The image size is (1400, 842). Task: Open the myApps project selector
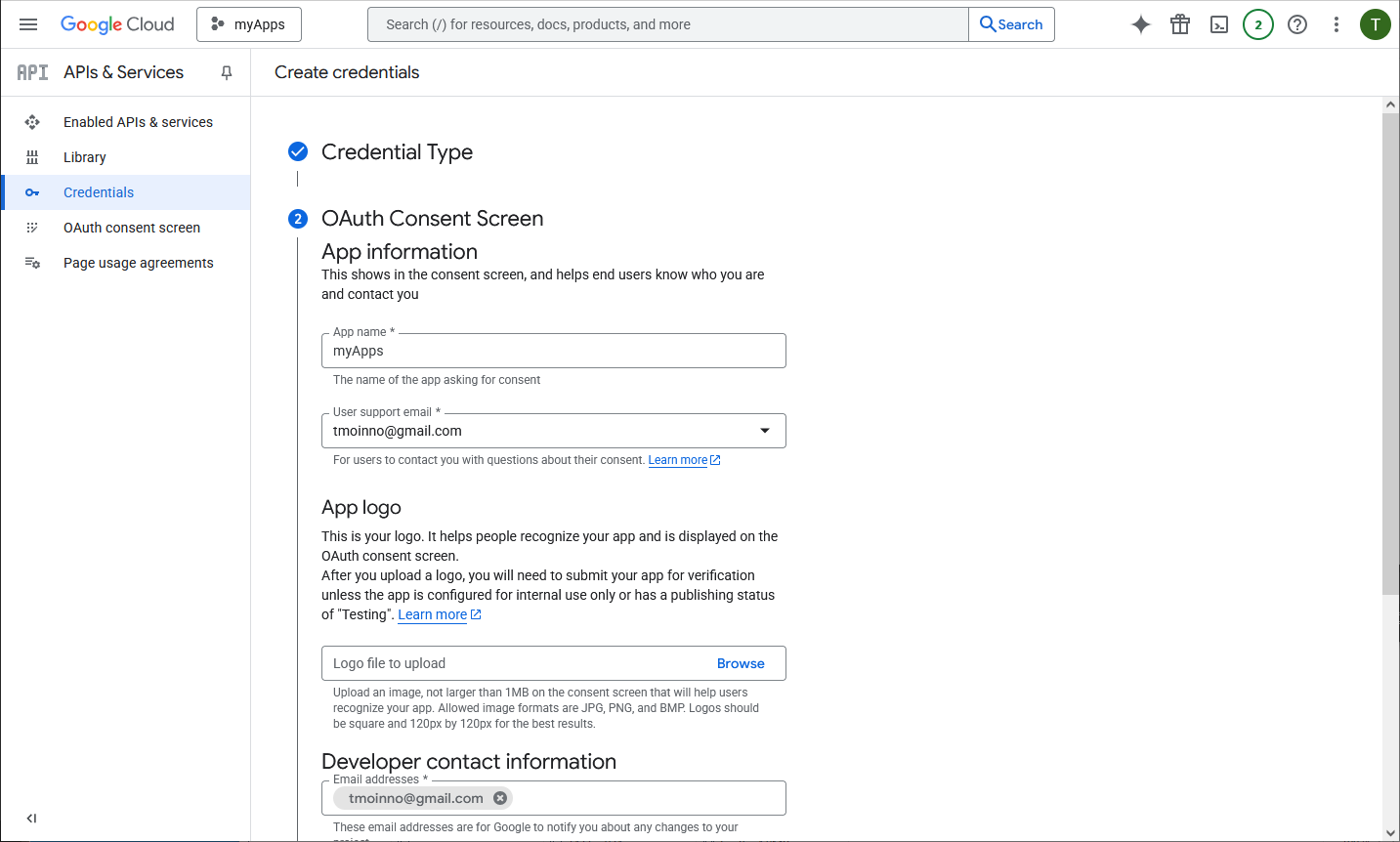pyautogui.click(x=249, y=24)
